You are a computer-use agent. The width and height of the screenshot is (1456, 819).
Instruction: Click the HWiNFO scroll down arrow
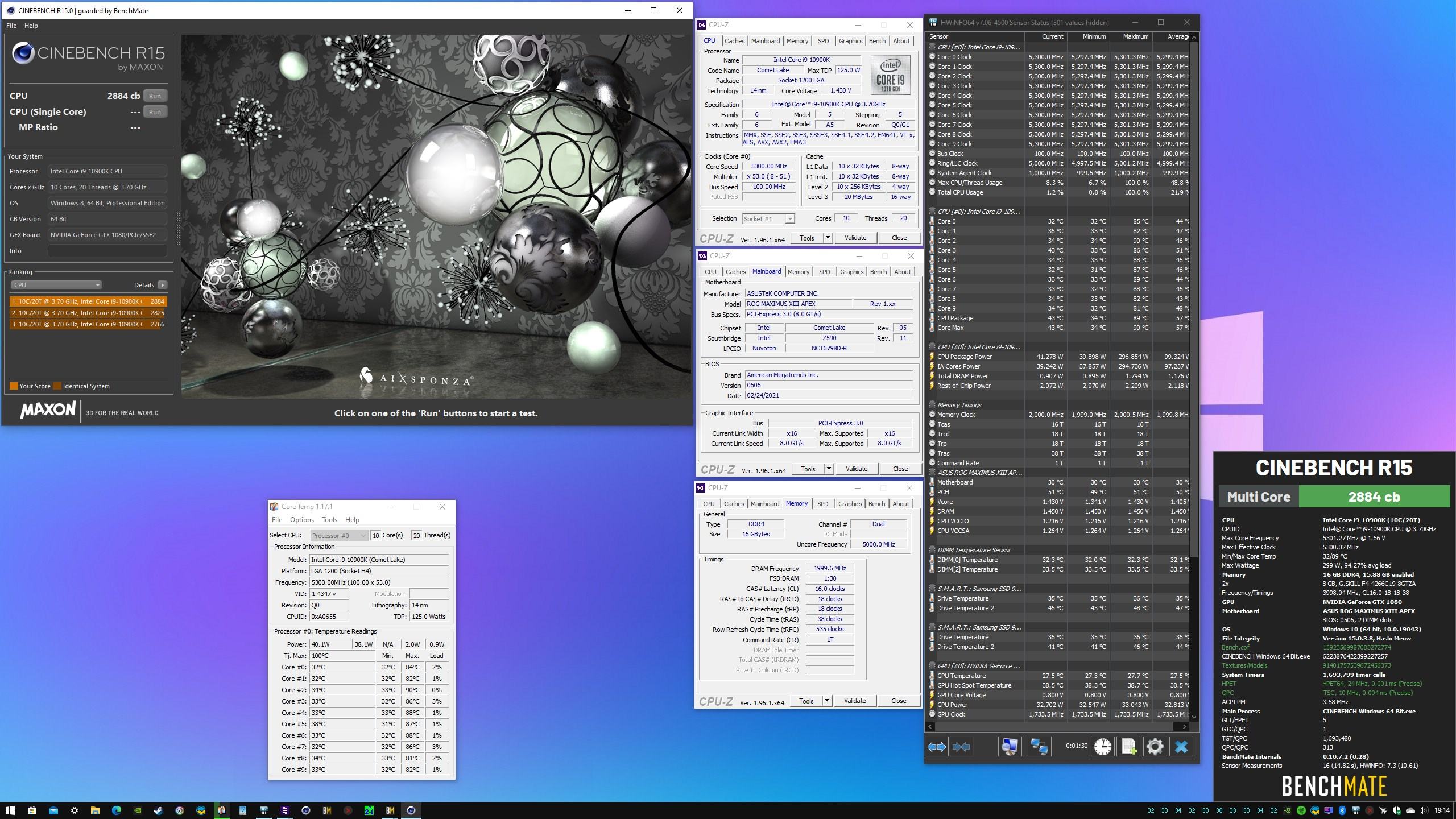[1194, 717]
